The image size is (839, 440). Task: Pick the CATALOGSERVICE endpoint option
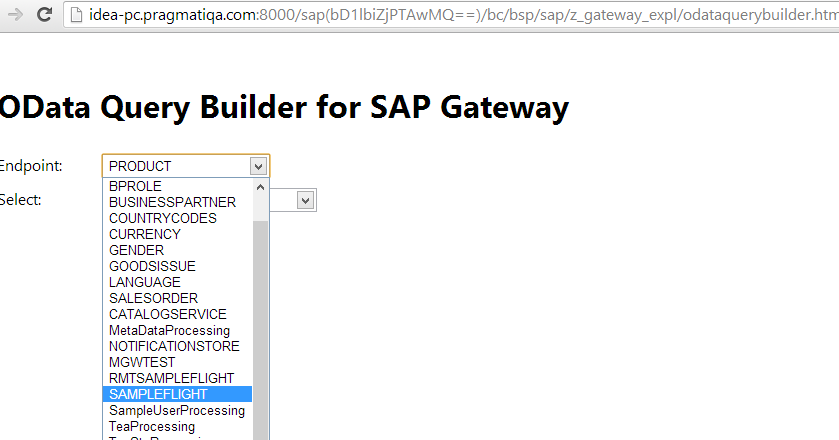point(177,314)
